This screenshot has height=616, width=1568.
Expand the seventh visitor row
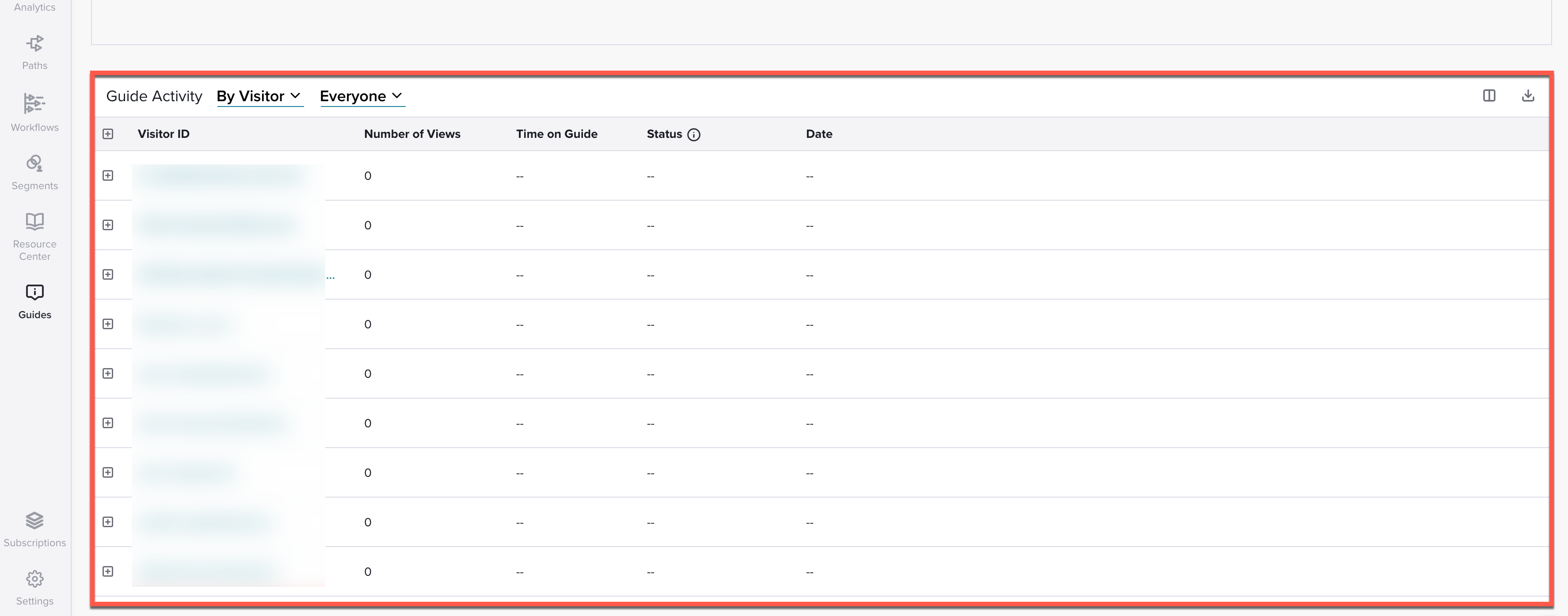click(x=108, y=472)
